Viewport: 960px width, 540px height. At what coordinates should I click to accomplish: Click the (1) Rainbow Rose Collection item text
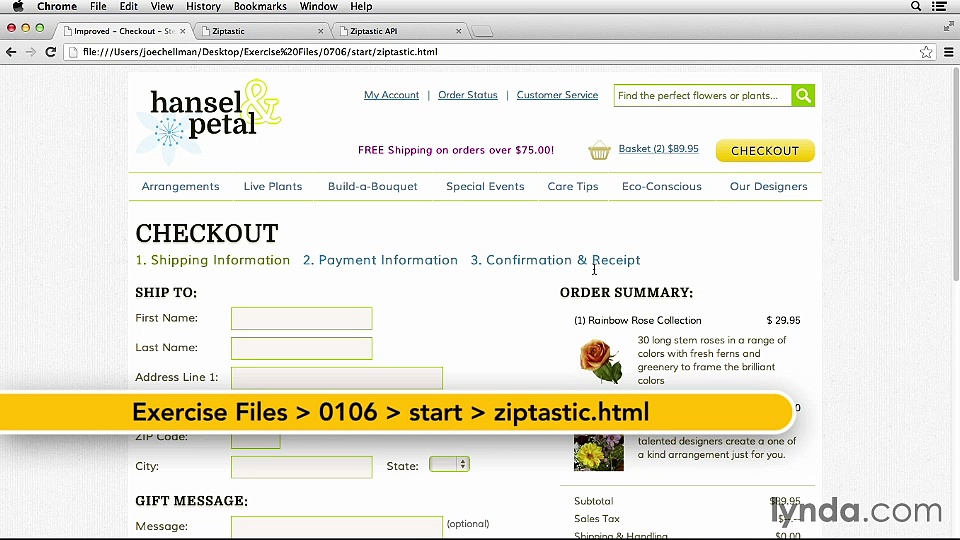(638, 320)
